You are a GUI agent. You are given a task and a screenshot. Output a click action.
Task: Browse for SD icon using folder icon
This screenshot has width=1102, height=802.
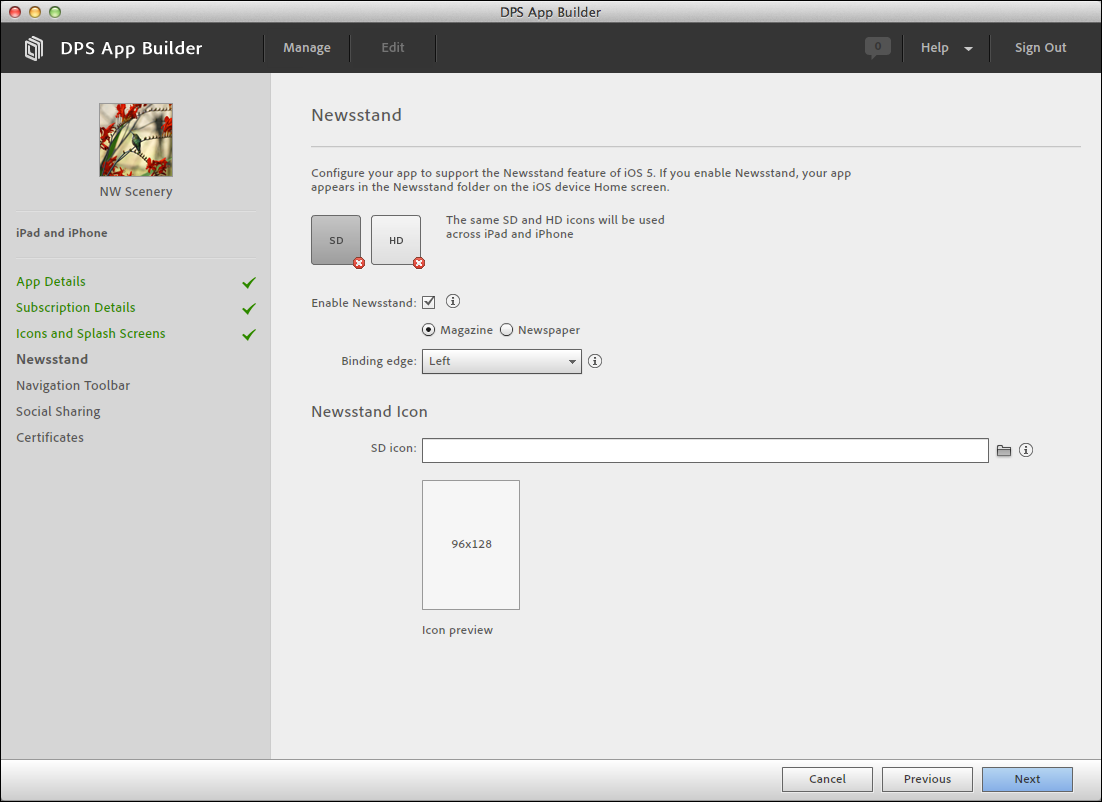point(1004,451)
